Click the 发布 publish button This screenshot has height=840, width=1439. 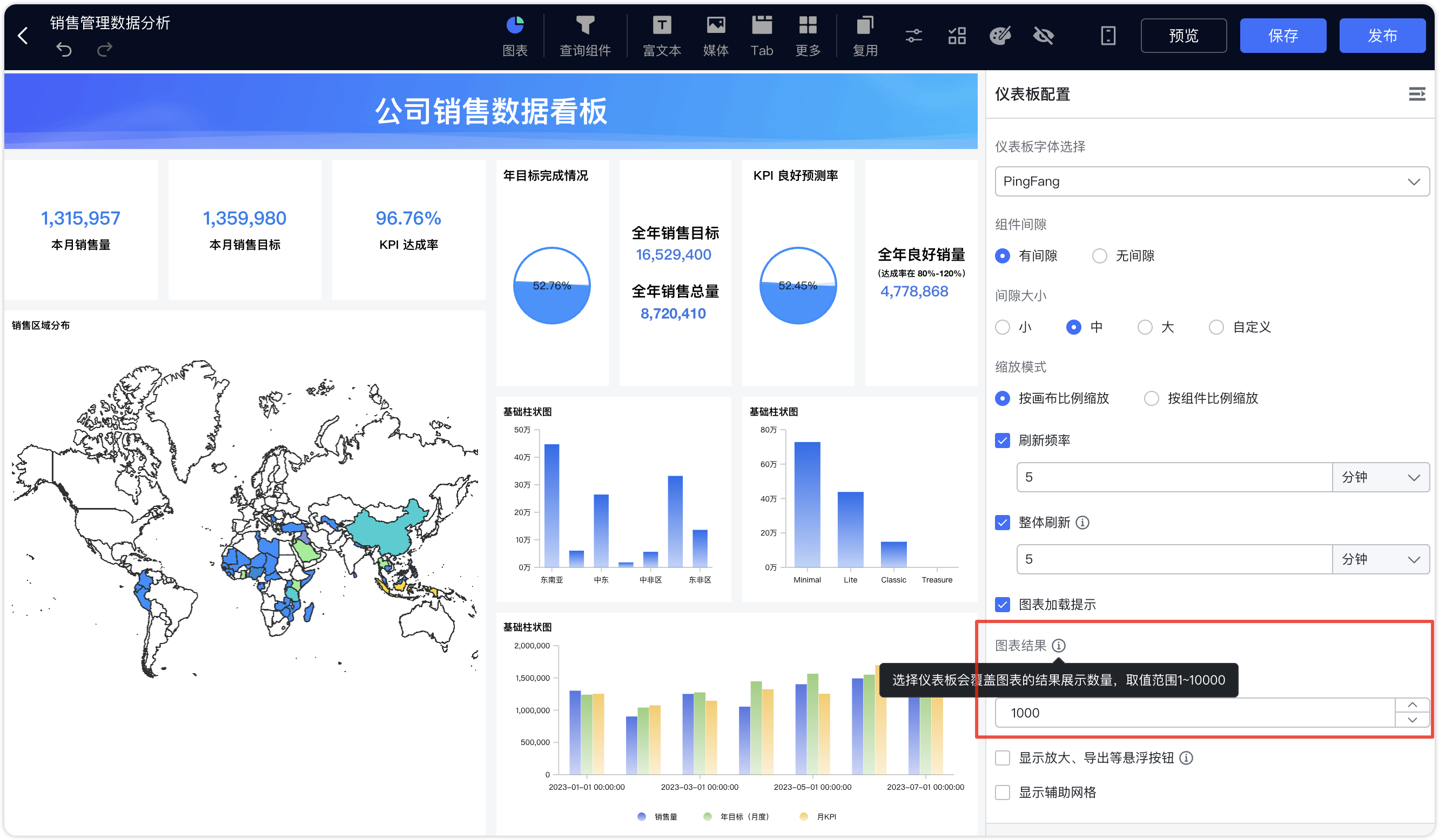click(x=1382, y=36)
